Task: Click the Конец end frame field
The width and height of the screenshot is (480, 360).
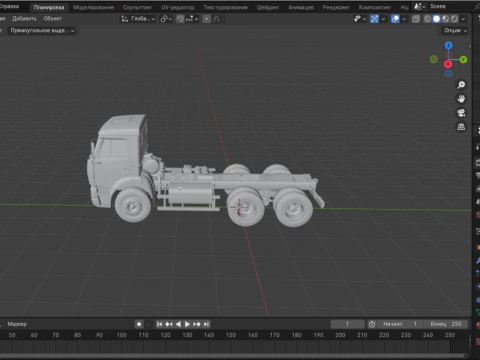Action: pos(446,324)
